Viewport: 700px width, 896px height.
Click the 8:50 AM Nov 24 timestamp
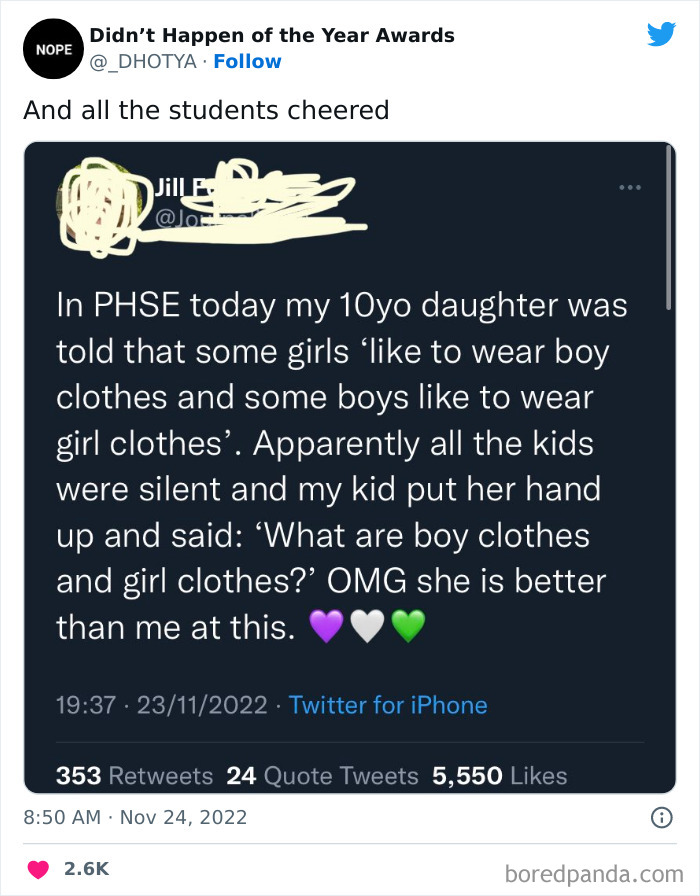tap(135, 818)
